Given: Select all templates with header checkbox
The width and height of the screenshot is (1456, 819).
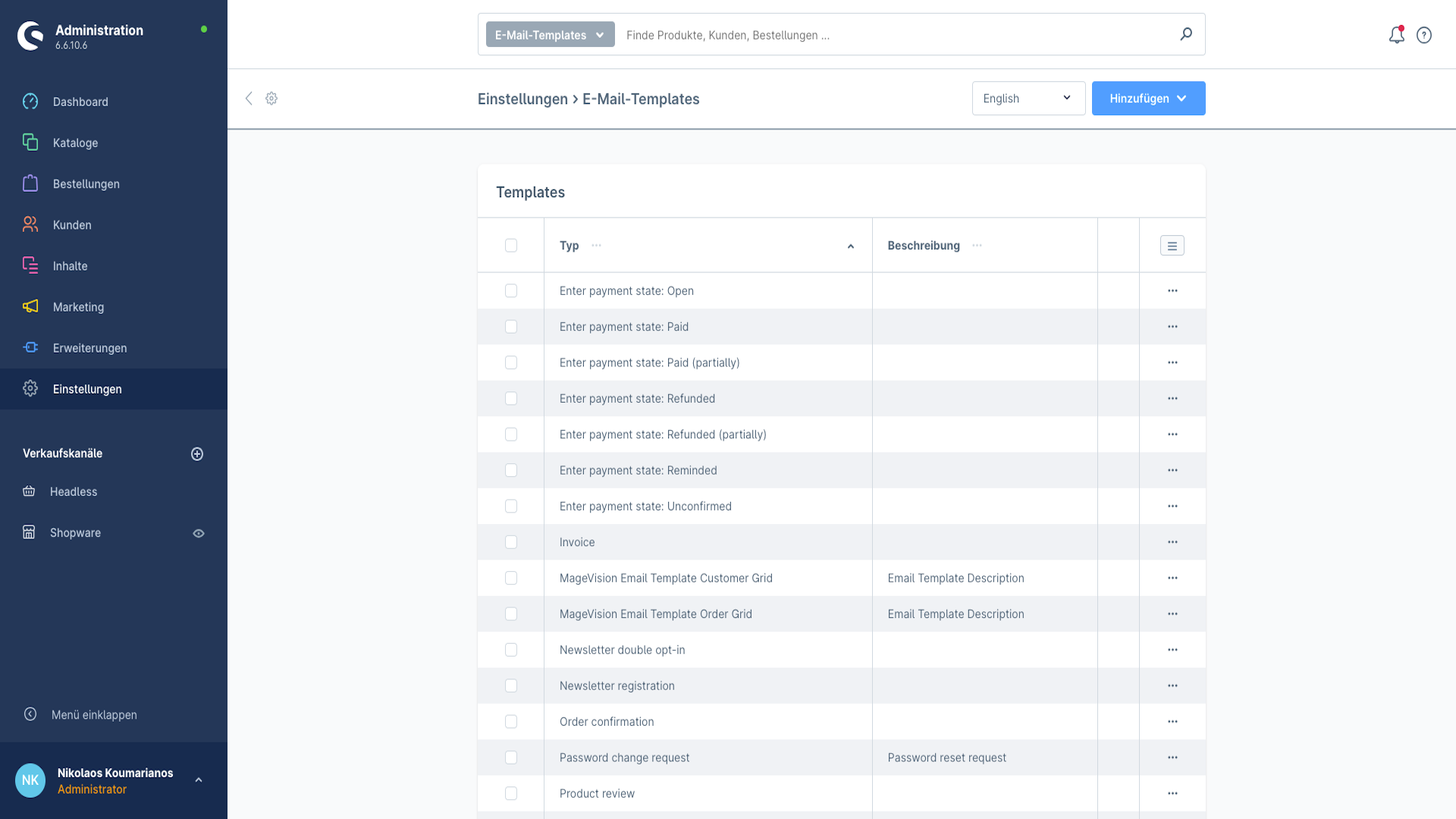Looking at the screenshot, I should (x=511, y=246).
